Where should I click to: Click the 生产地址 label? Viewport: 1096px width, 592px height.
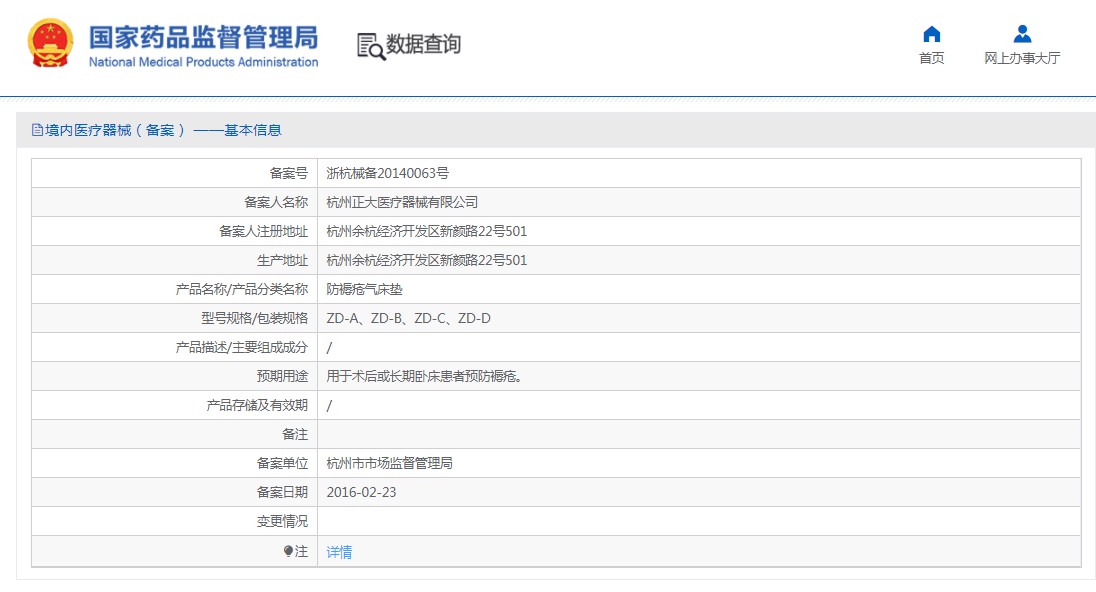point(282,260)
